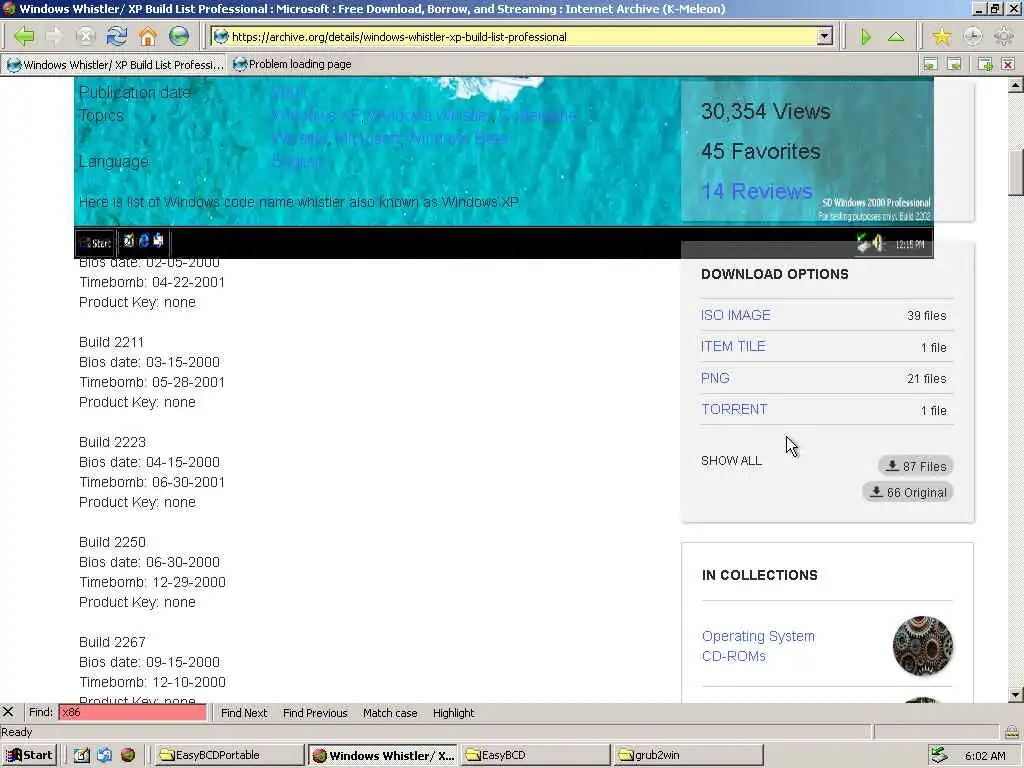Open grub2win taskbar window
The width and height of the screenshot is (1024, 768).
pyautogui.click(x=688, y=755)
